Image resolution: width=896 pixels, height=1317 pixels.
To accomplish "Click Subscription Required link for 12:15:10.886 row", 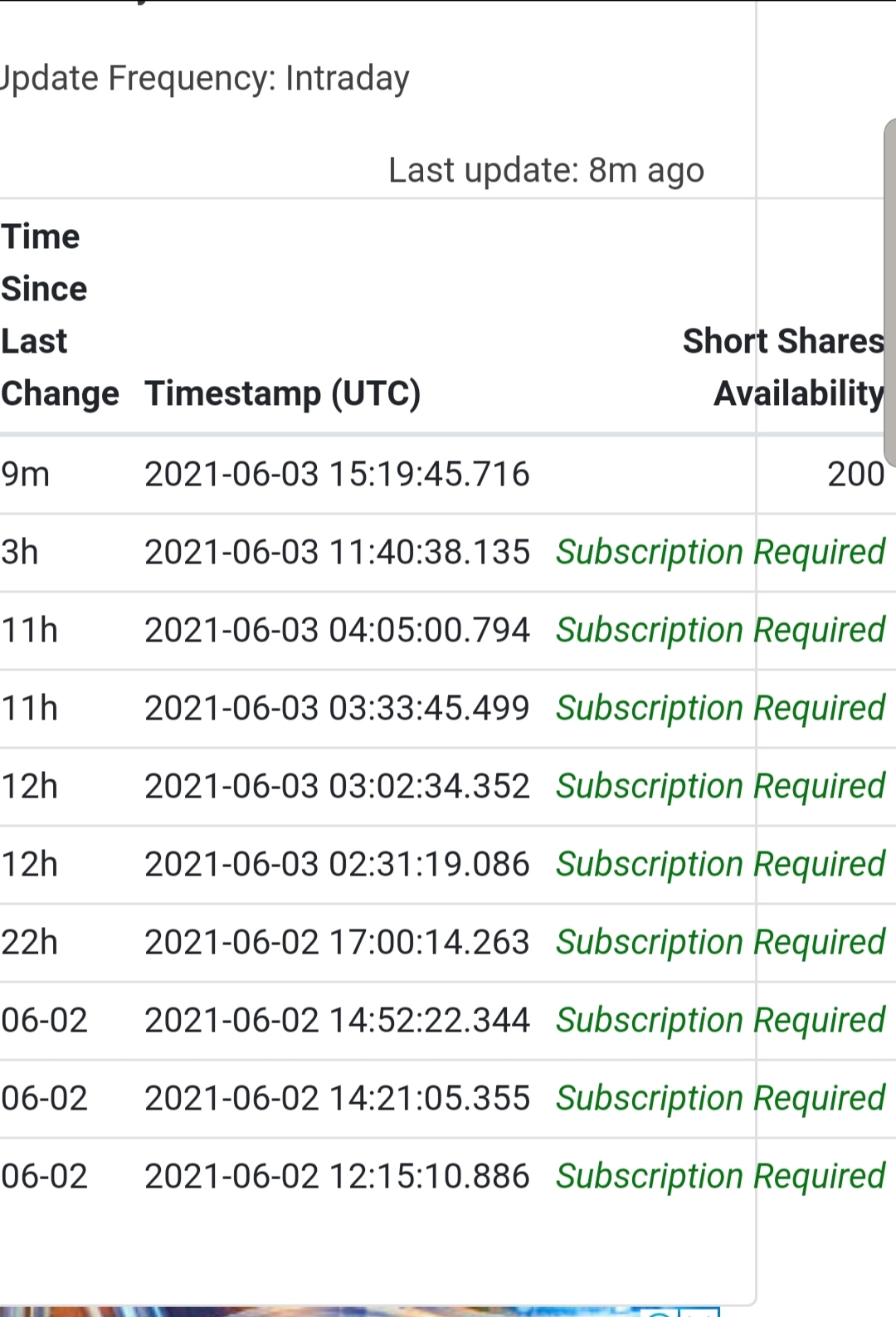I will 720,1177.
